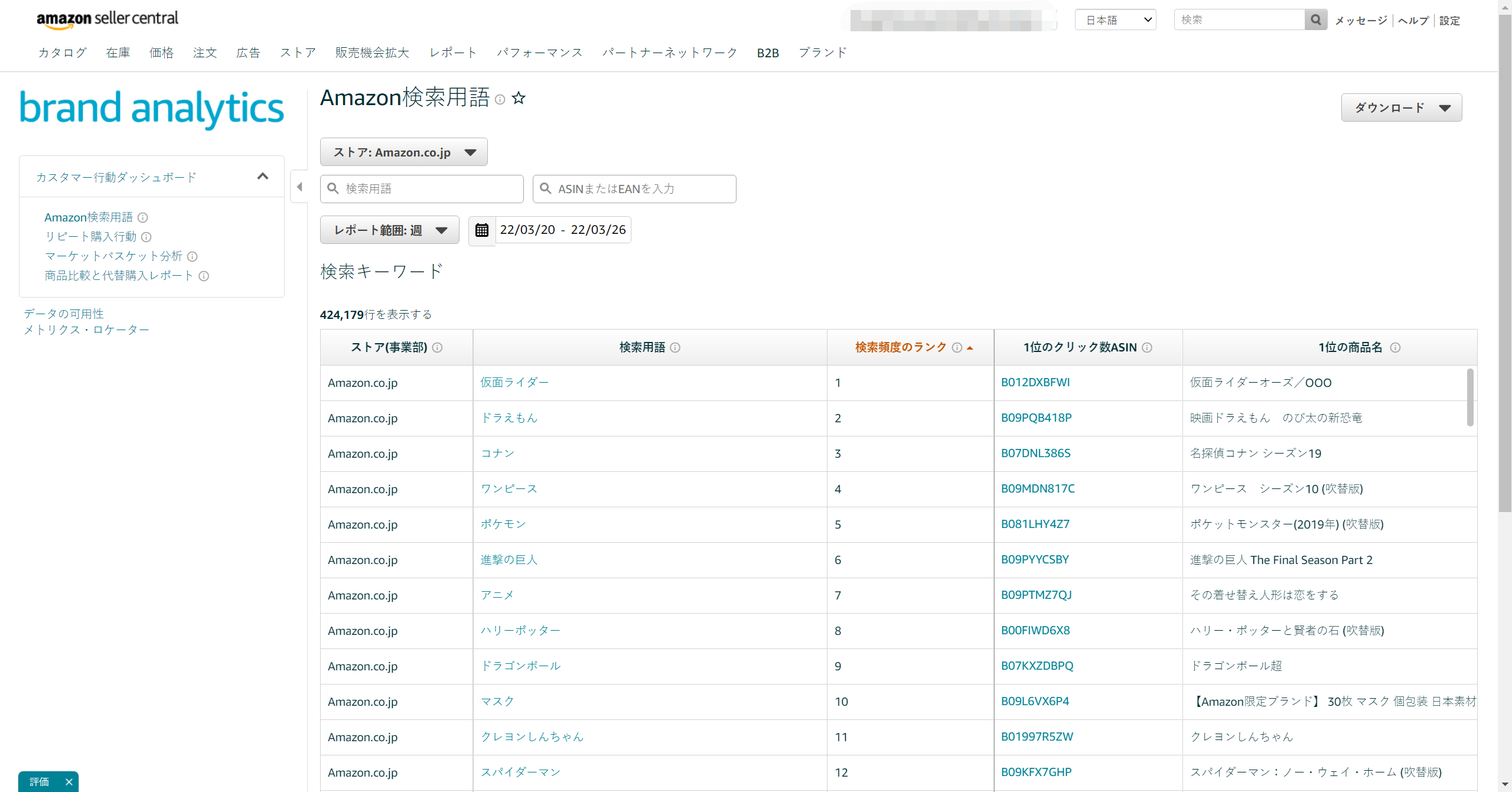
Task: Click the ヘルプ link
Action: click(x=1413, y=20)
